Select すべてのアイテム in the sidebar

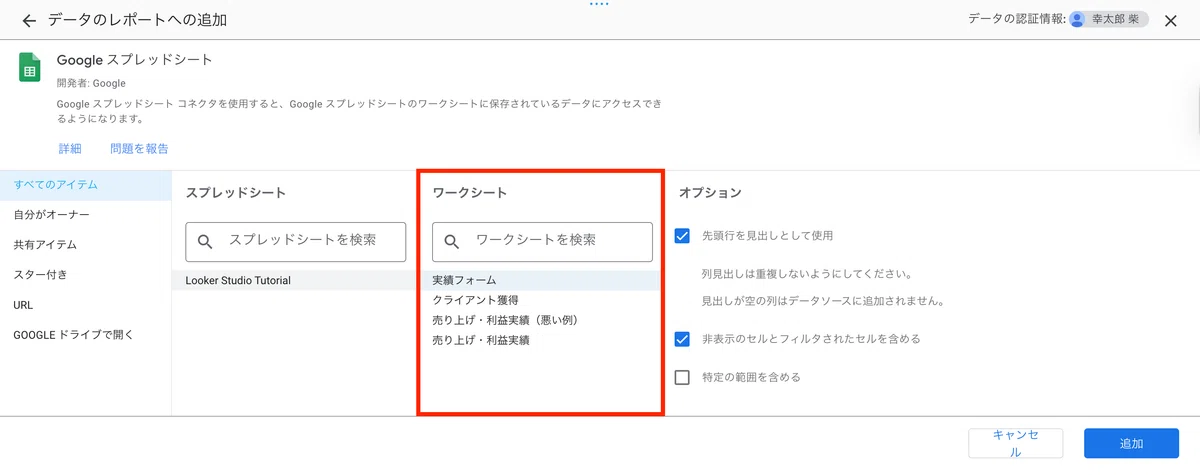coord(86,185)
